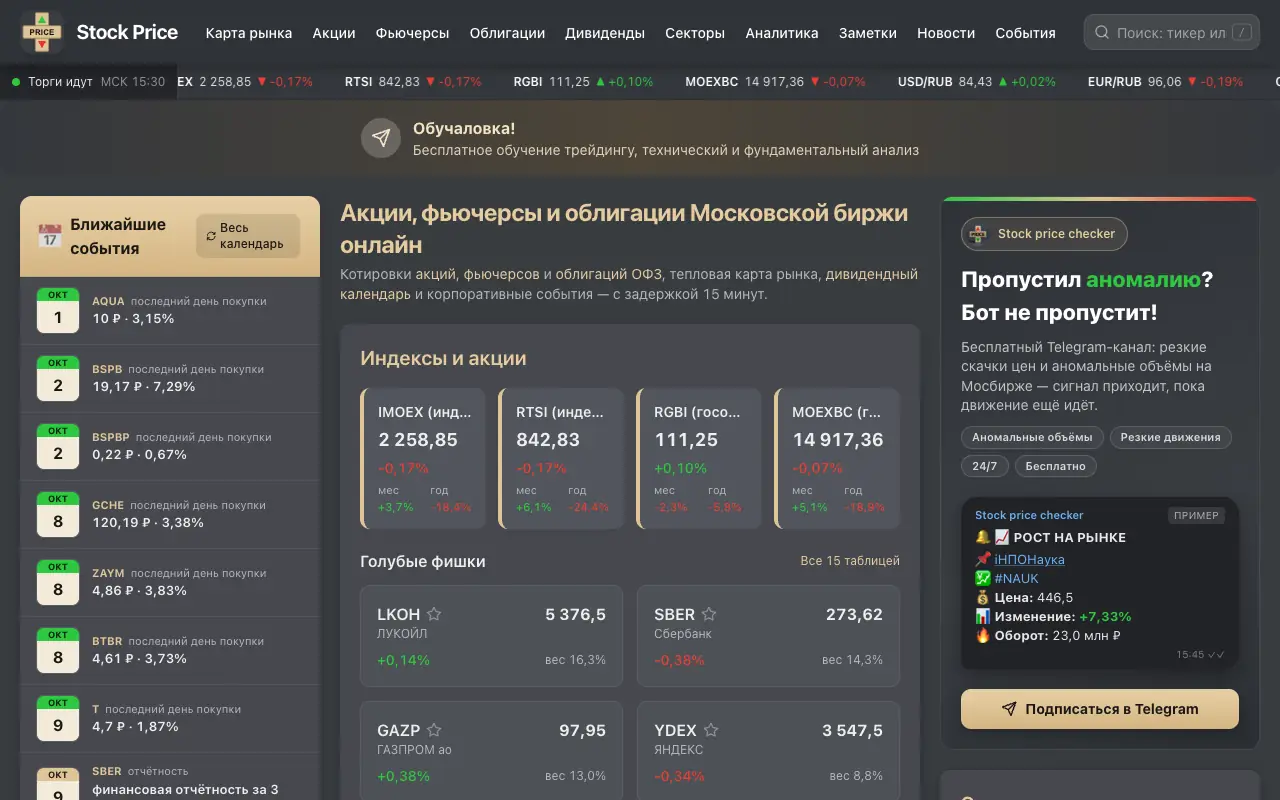
Task: Click the 24/7 tag
Action: click(984, 466)
